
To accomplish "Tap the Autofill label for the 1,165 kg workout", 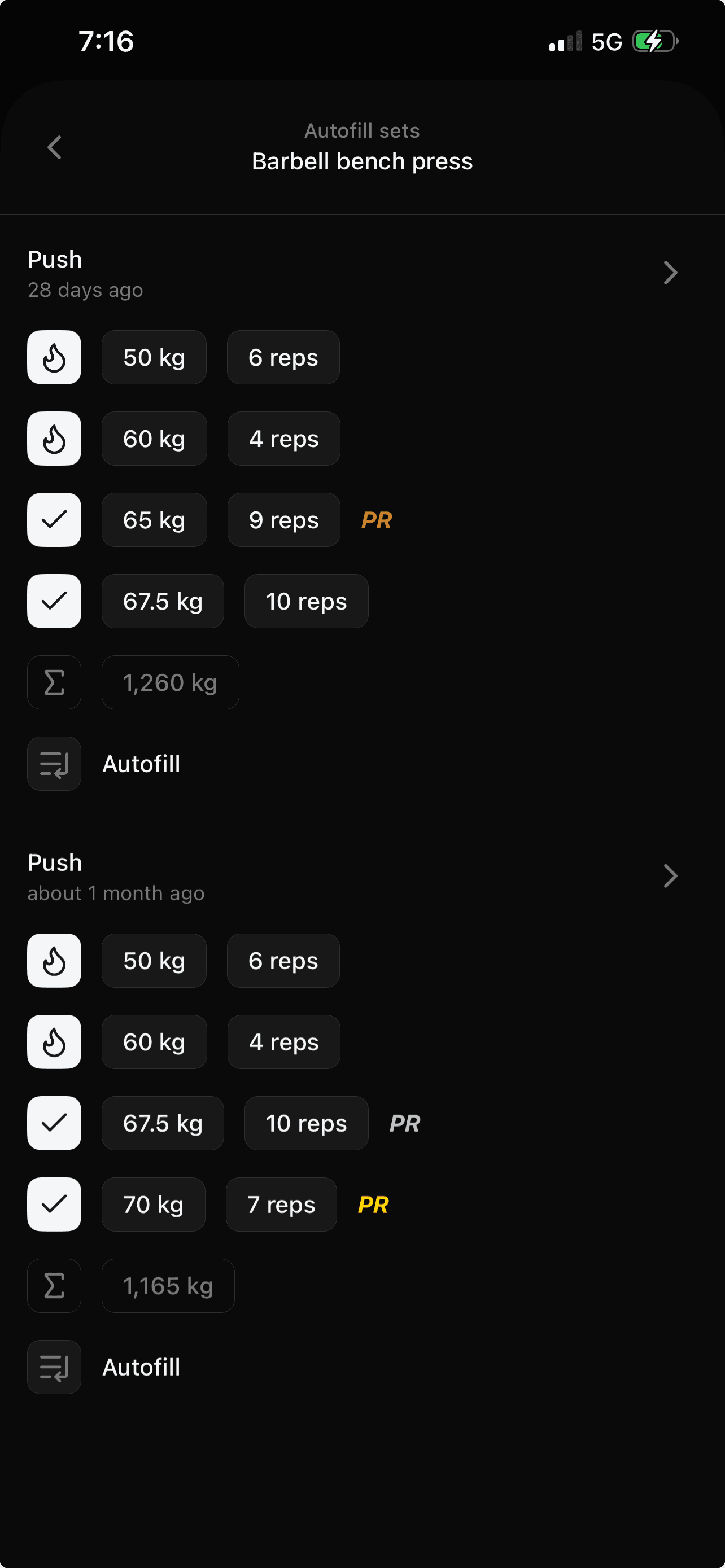I will click(x=141, y=1367).
